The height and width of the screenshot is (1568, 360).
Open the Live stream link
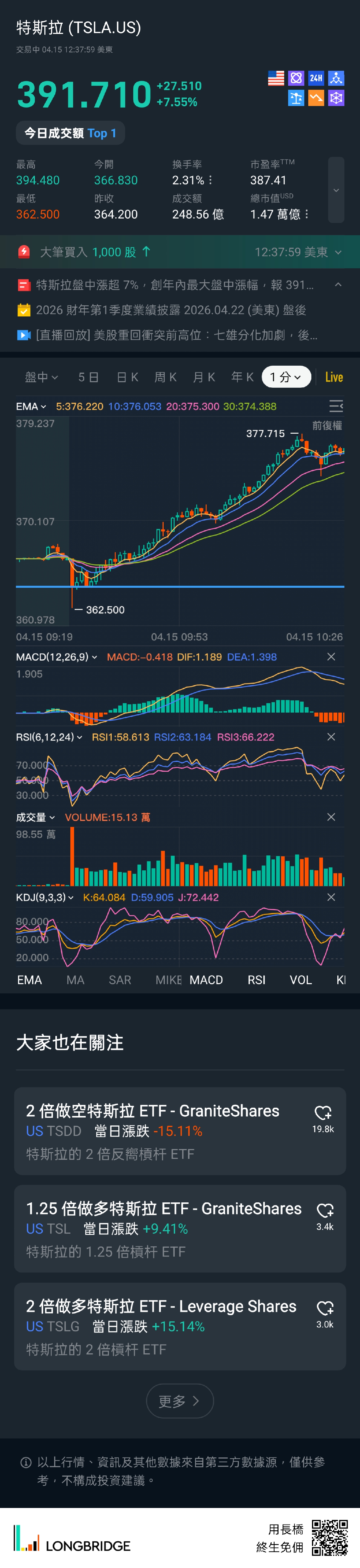click(x=334, y=377)
